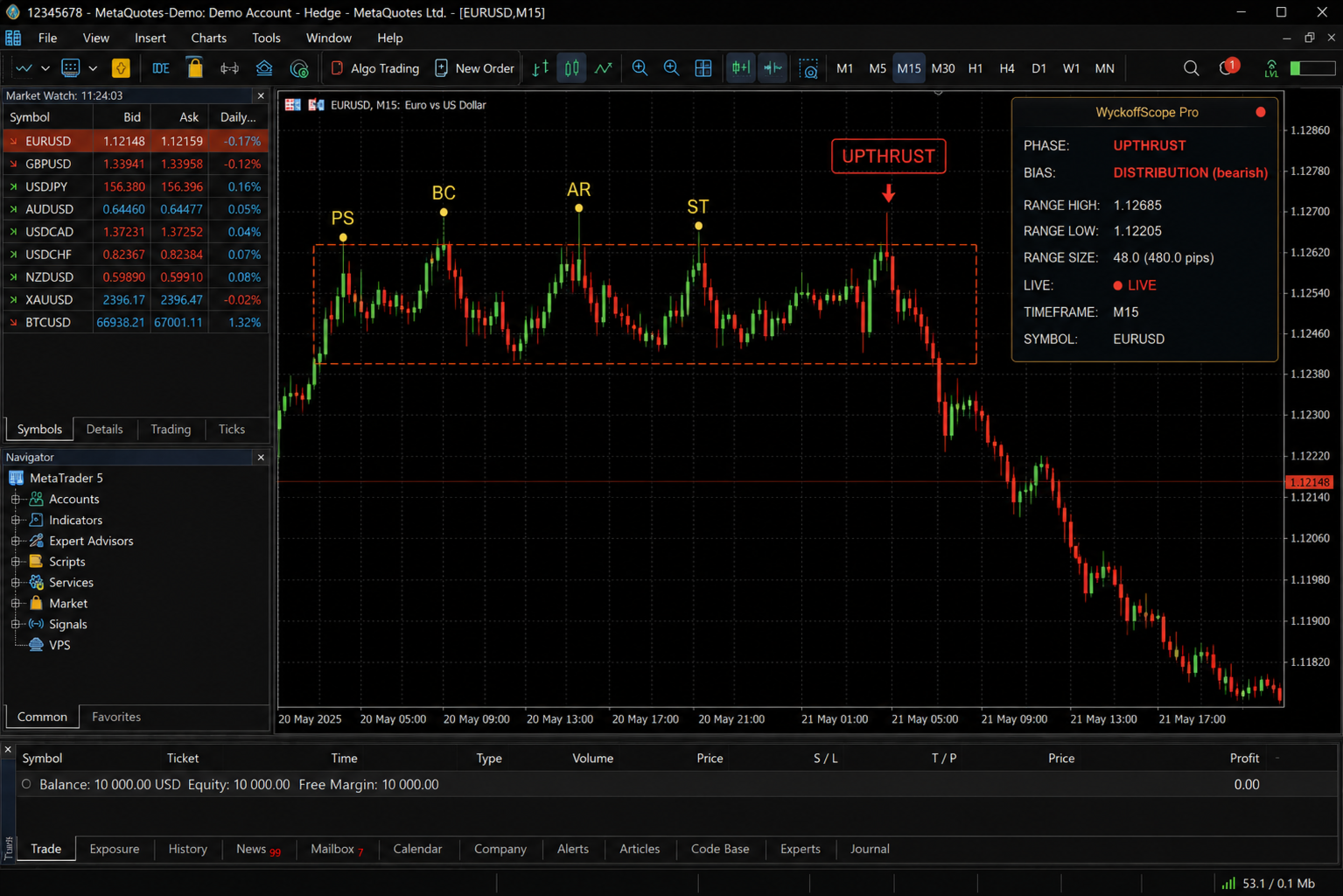Switch chart to bar chart mode
Image resolution: width=1343 pixels, height=896 pixels.
(x=541, y=68)
